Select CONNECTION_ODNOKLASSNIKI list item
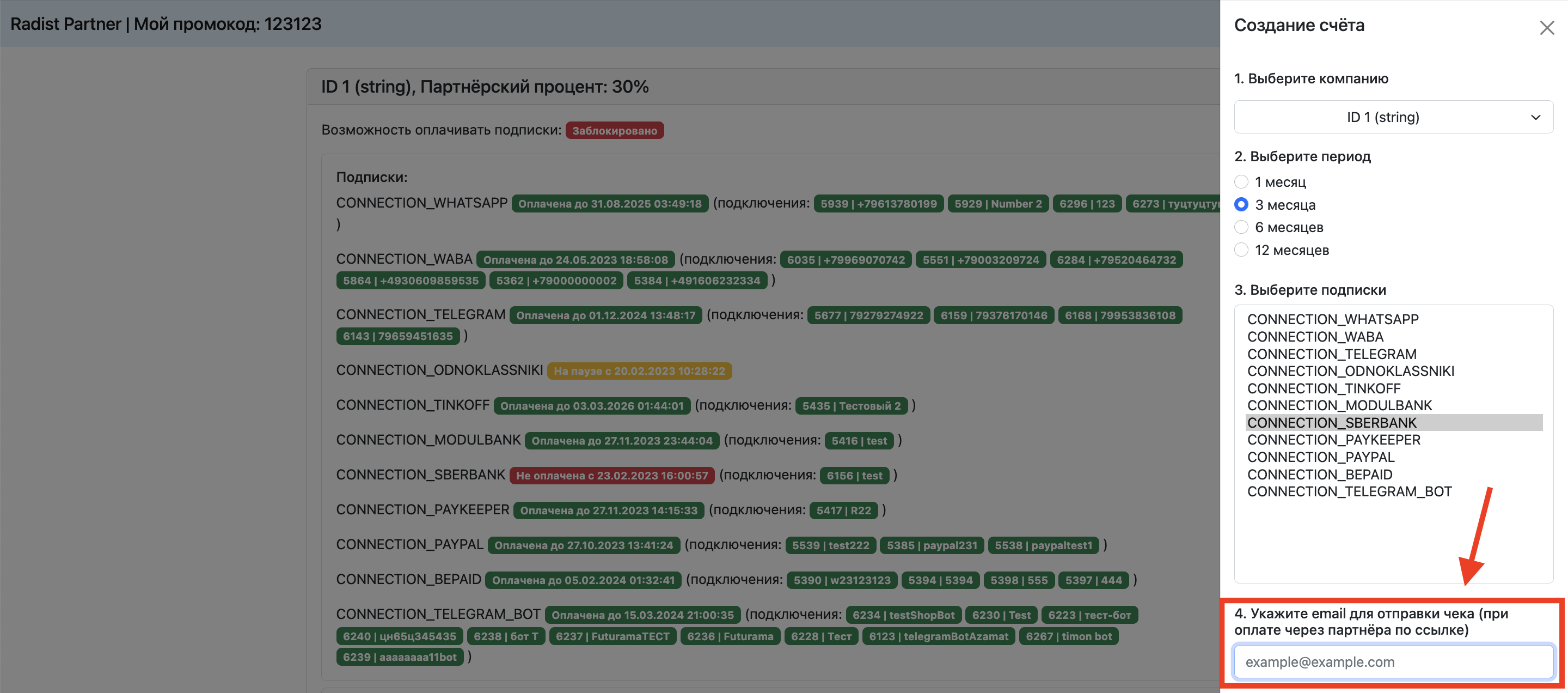 point(1350,371)
